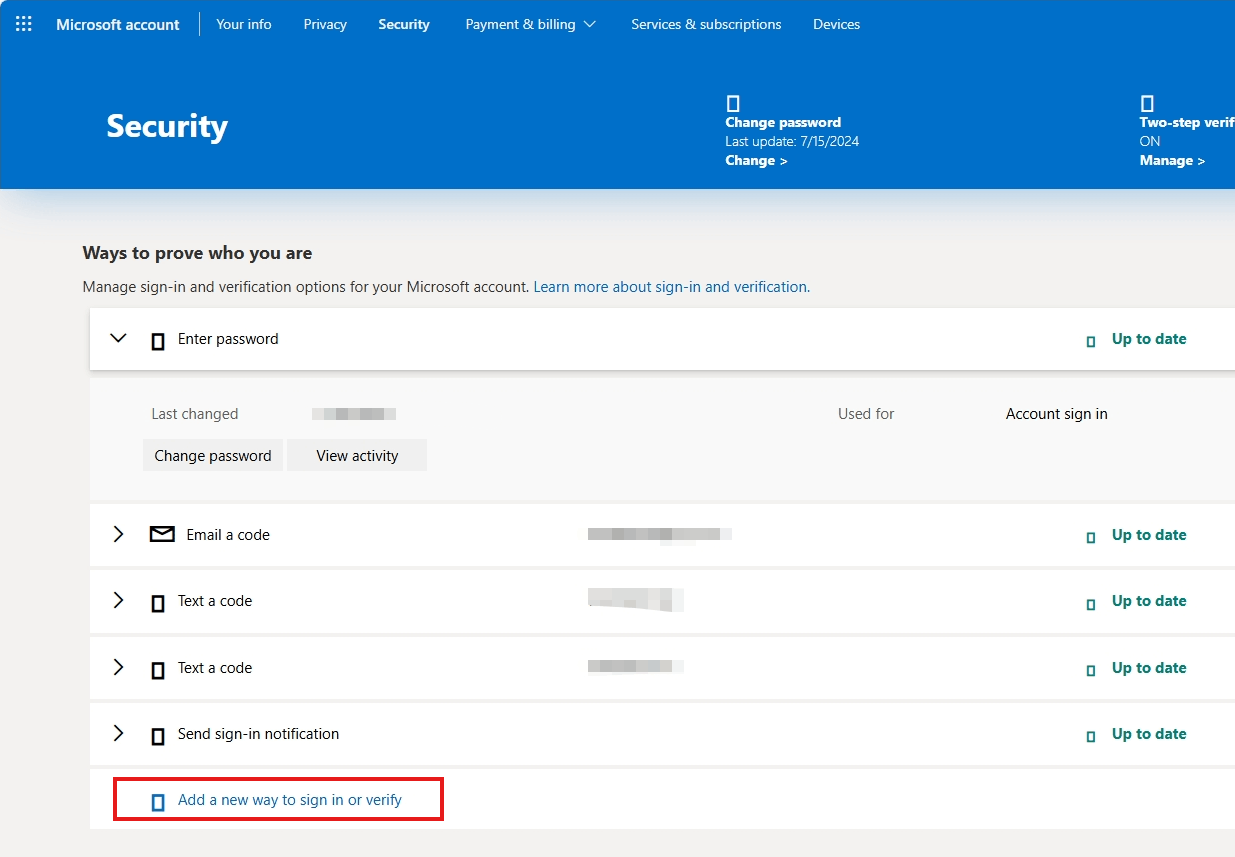This screenshot has height=857, width=1235.
Task: Click the icon next to Add a new way
Action: 157,802
